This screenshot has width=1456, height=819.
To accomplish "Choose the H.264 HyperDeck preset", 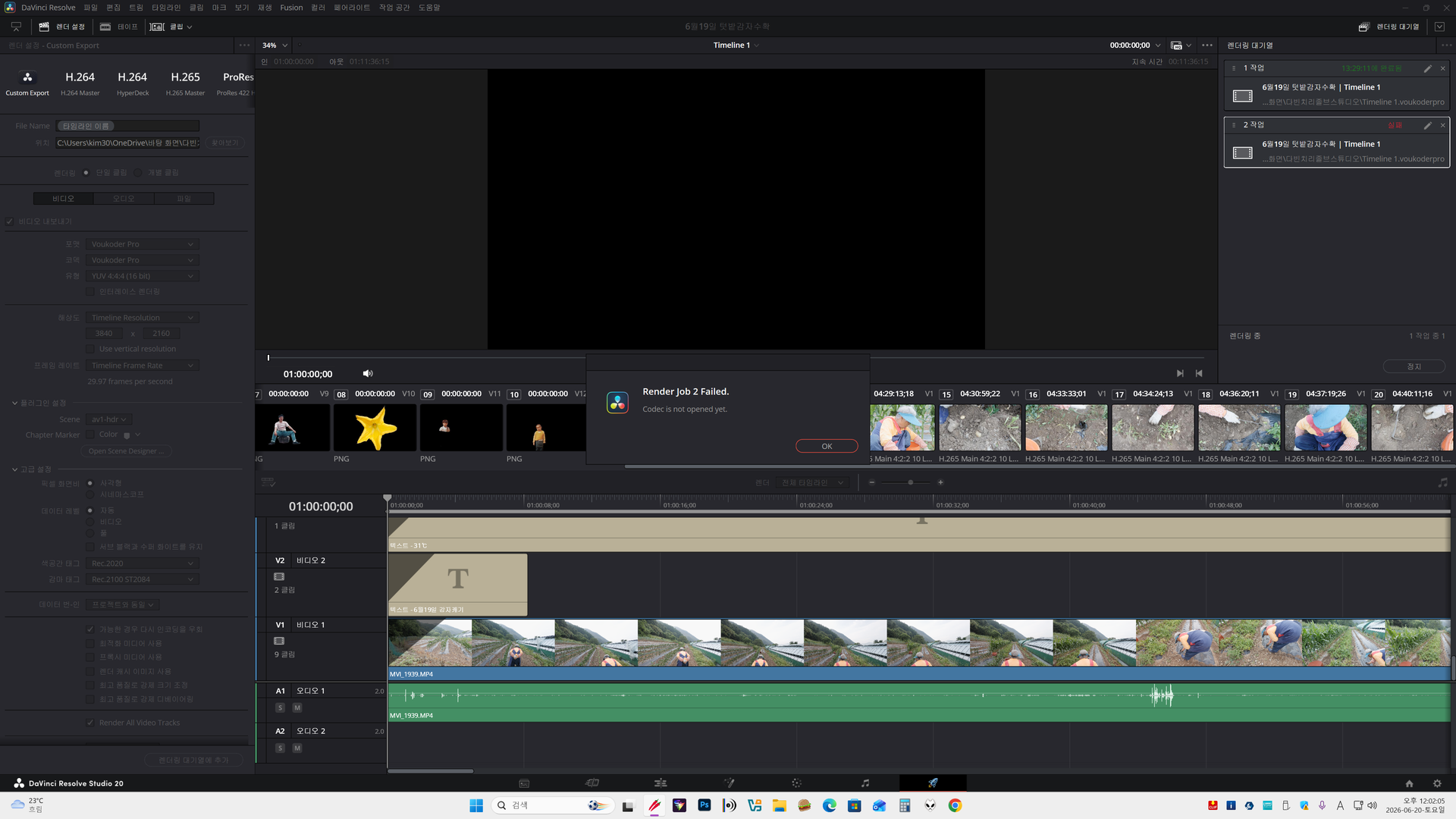I will click(133, 83).
